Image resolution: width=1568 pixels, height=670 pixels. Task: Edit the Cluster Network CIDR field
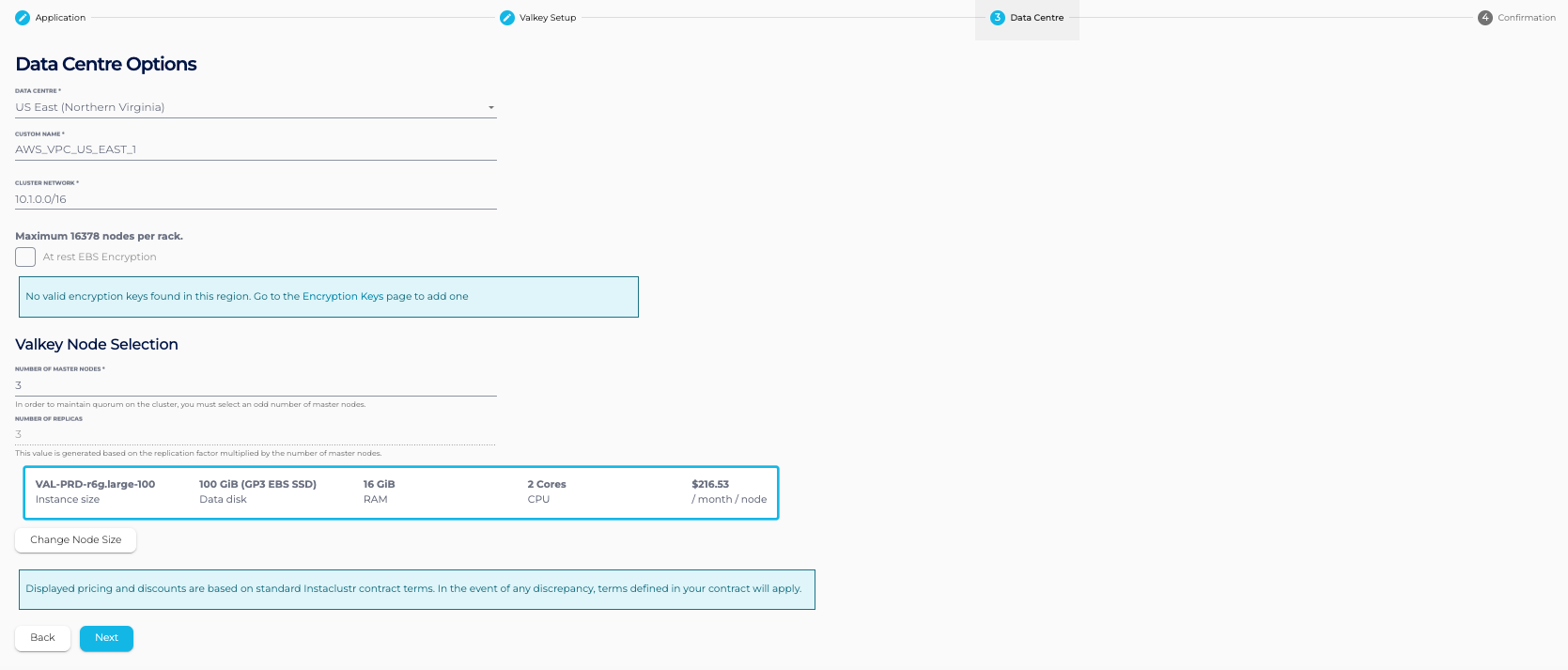256,199
